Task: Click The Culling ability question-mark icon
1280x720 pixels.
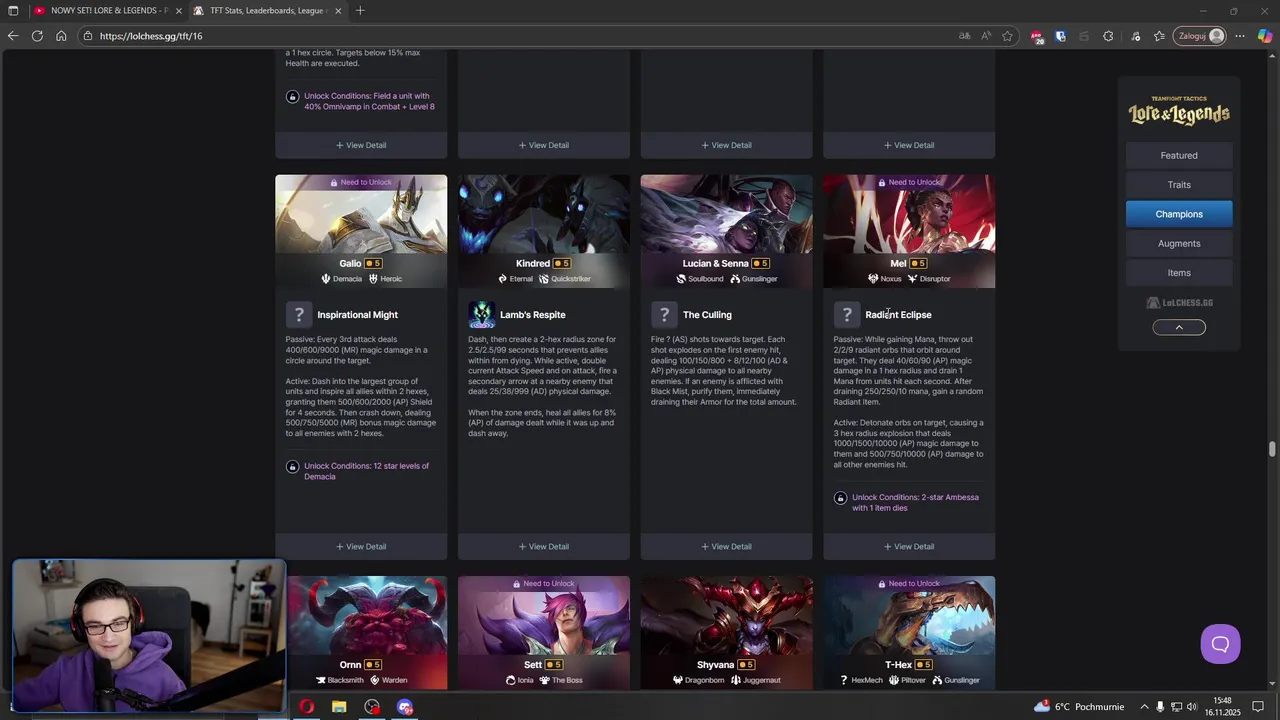Action: point(664,315)
